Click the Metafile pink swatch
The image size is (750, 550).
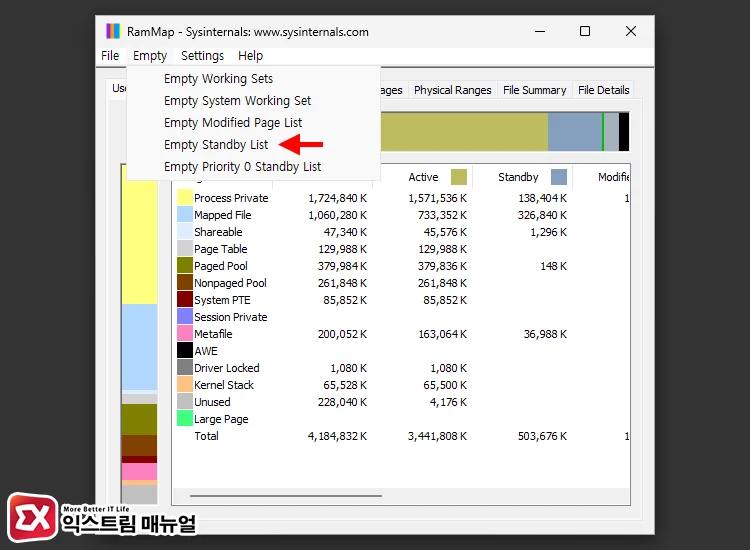[185, 333]
